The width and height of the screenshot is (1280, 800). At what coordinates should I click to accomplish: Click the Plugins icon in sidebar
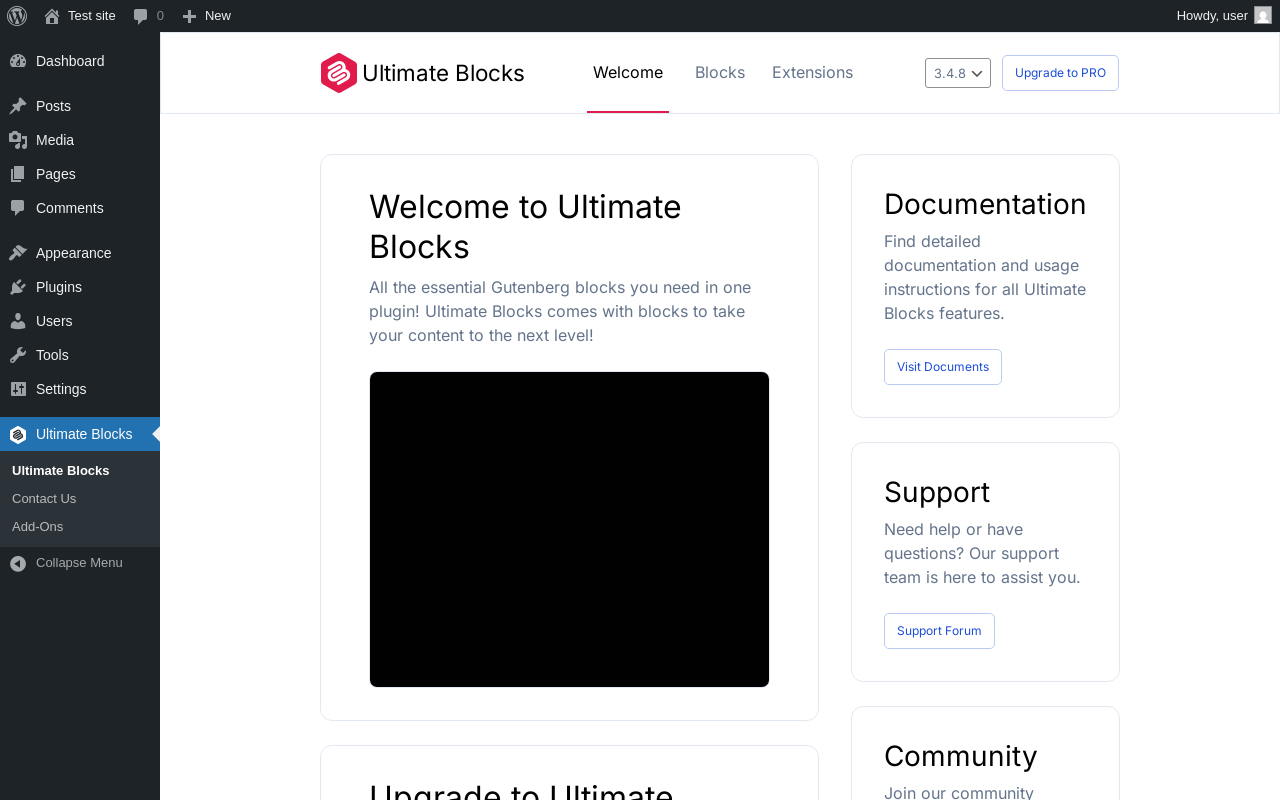pos(18,287)
